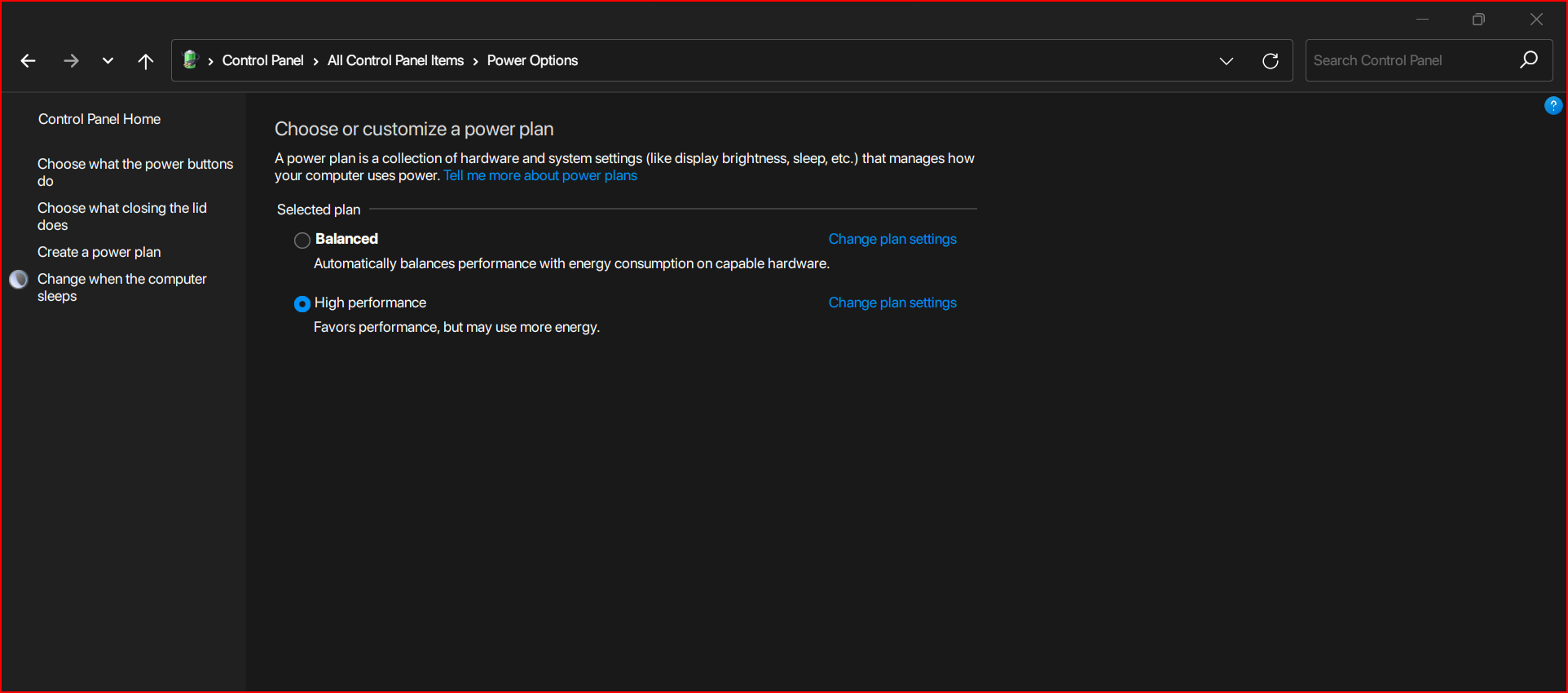Viewport: 1568px width, 693px height.
Task: Open Control Panel Home in sidebar
Action: [99, 119]
